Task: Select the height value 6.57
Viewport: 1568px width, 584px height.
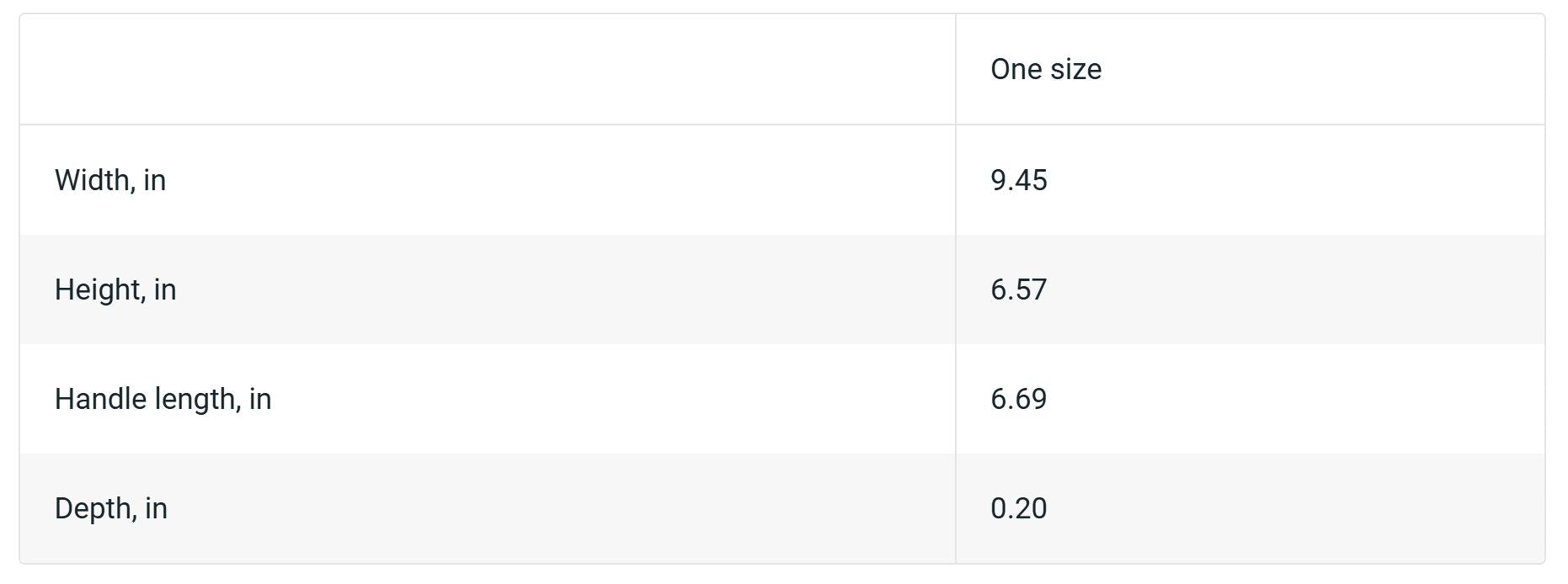Action: [1018, 289]
